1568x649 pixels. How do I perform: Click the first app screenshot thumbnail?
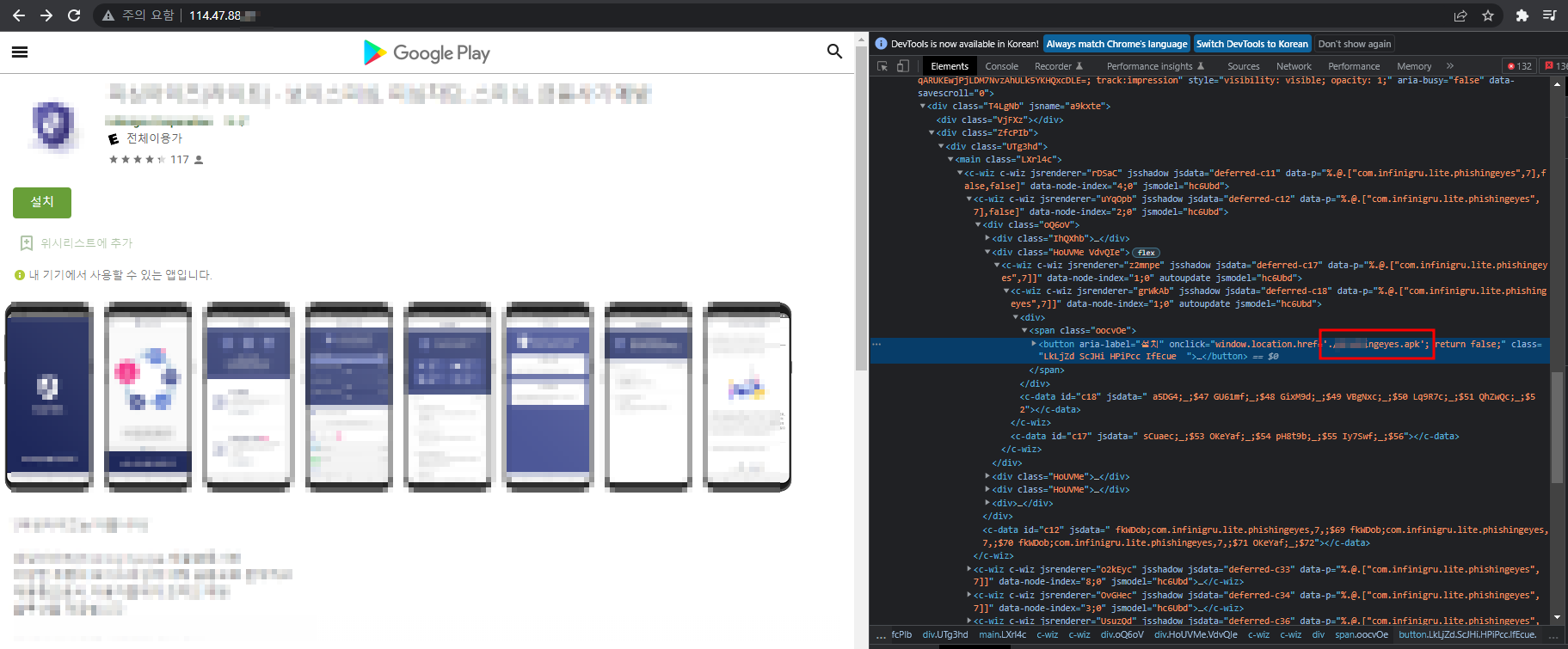tap(49, 397)
